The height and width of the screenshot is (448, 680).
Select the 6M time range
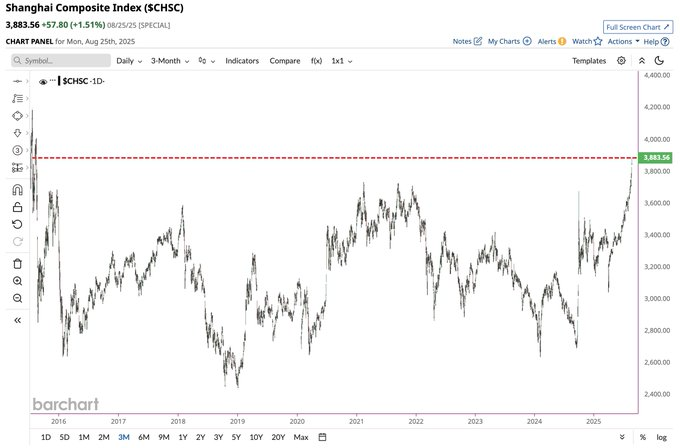point(144,437)
